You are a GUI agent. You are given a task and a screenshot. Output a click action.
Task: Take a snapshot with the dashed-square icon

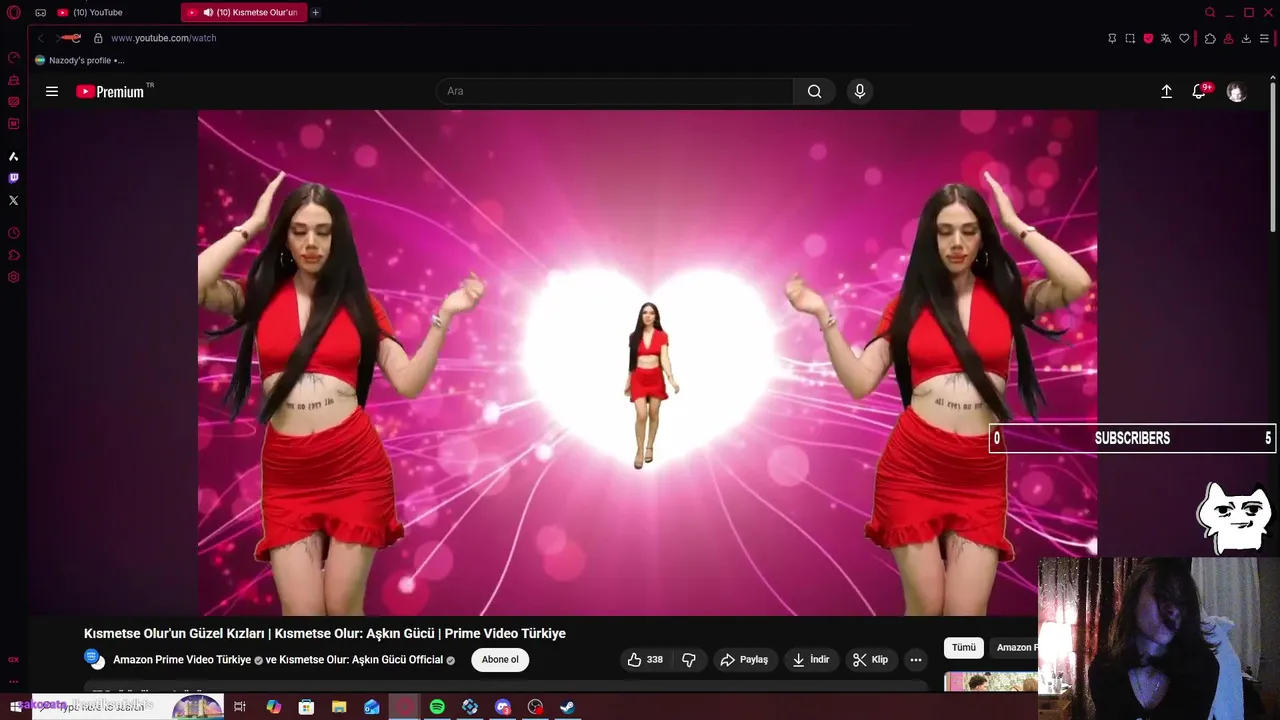(1130, 38)
